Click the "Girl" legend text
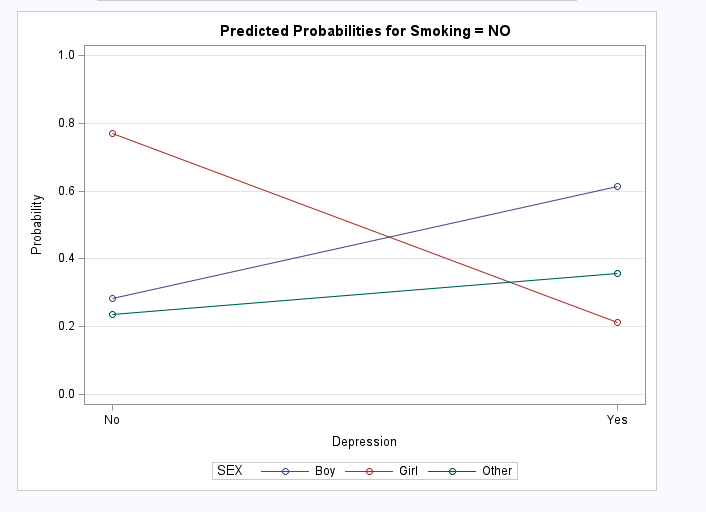 pos(408,471)
